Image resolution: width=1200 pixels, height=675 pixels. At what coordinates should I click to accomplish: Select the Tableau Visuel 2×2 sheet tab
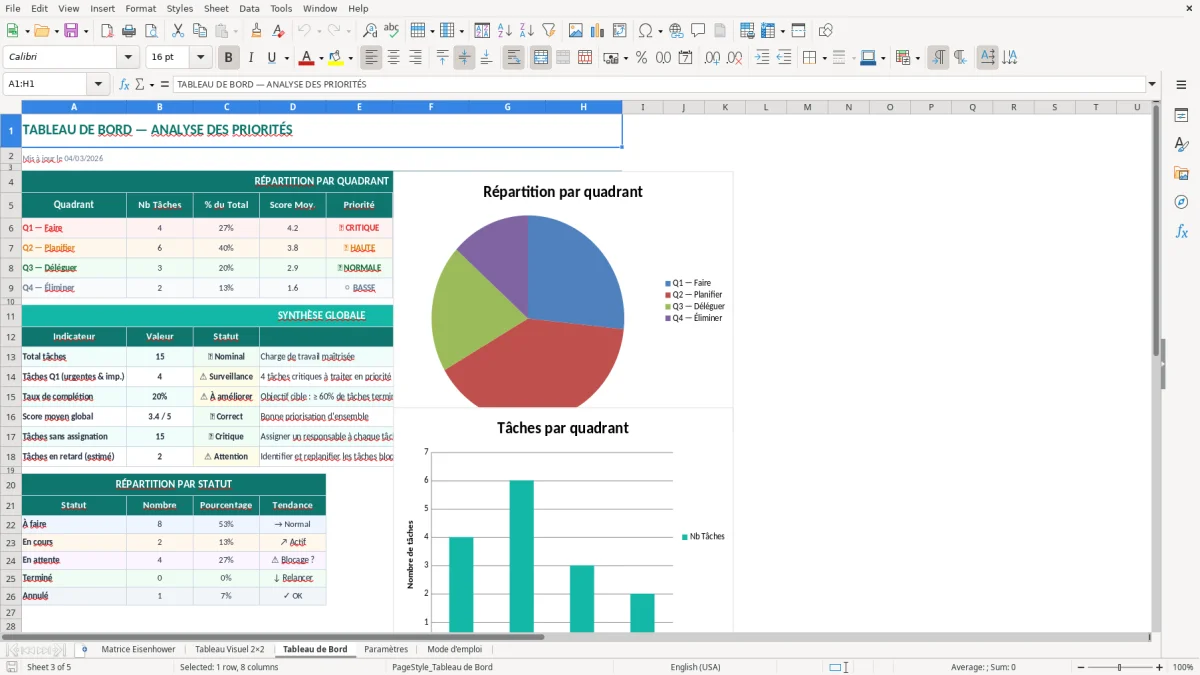click(230, 649)
